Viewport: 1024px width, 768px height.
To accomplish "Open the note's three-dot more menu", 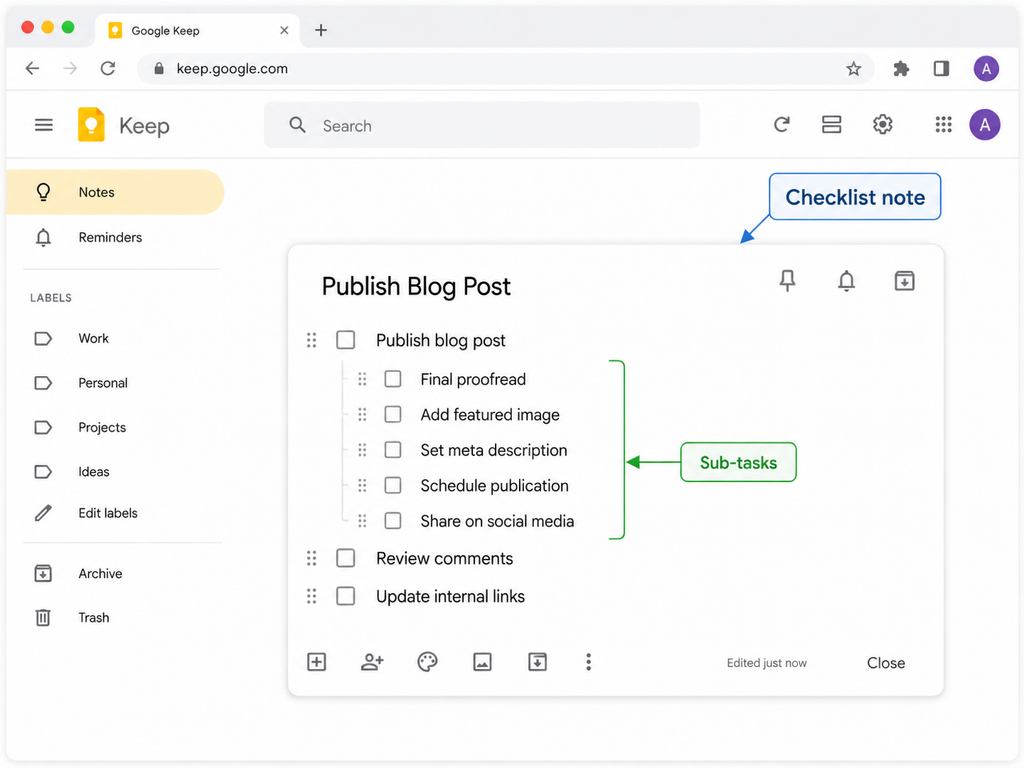I will (x=588, y=662).
